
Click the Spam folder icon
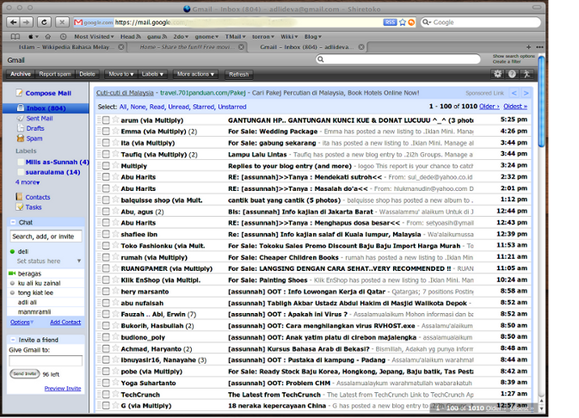pos(20,138)
